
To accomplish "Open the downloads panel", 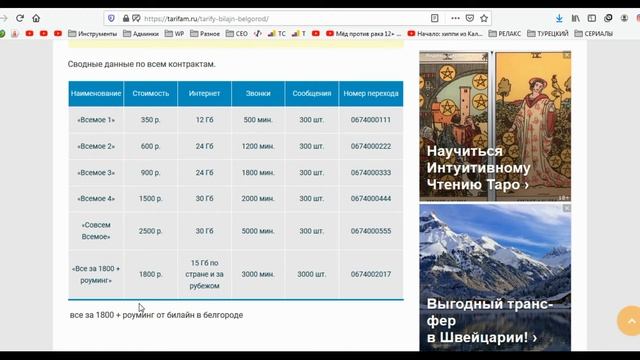I will click(x=559, y=18).
